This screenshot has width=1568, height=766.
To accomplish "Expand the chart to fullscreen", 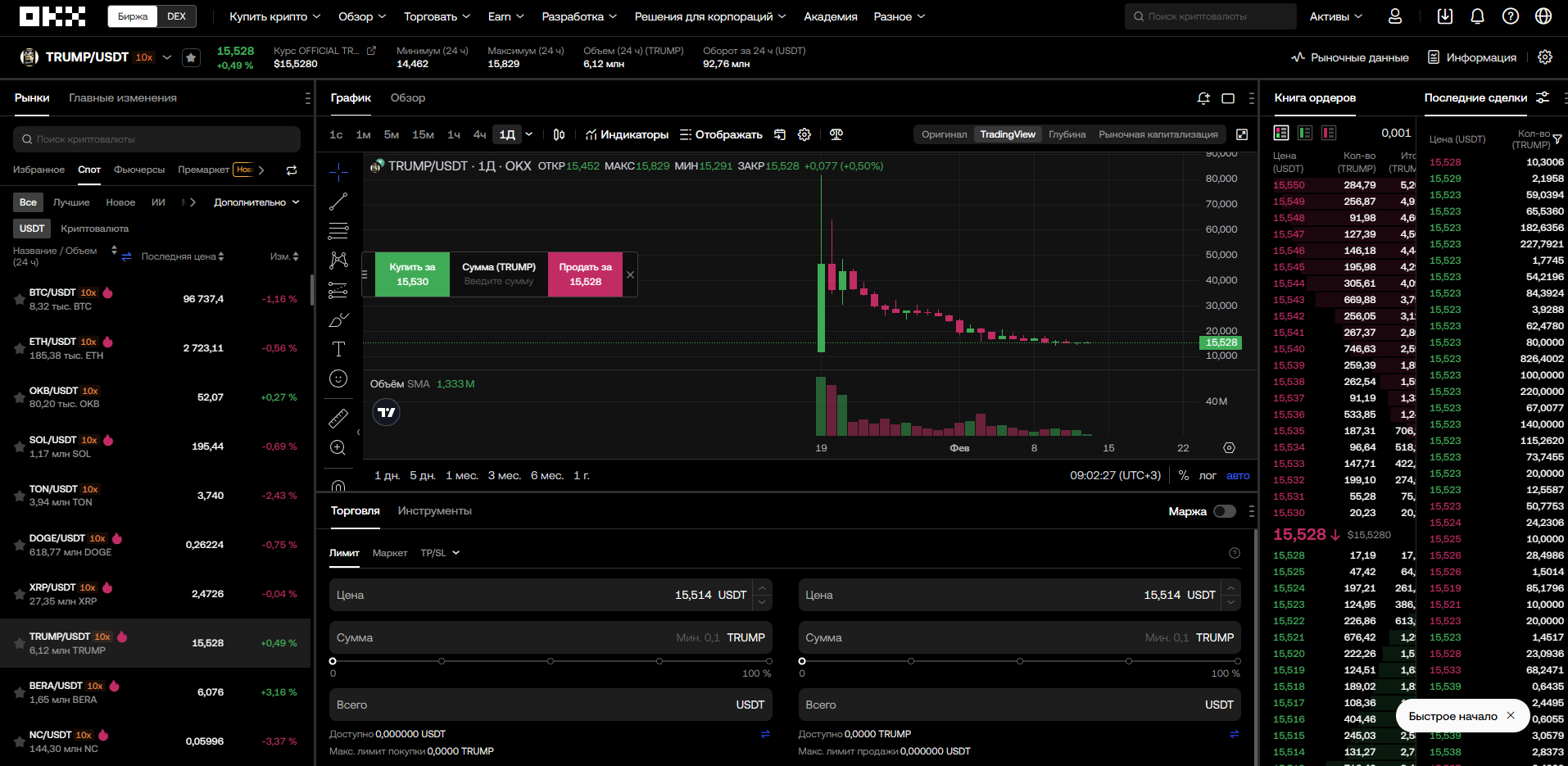I will click(1242, 134).
